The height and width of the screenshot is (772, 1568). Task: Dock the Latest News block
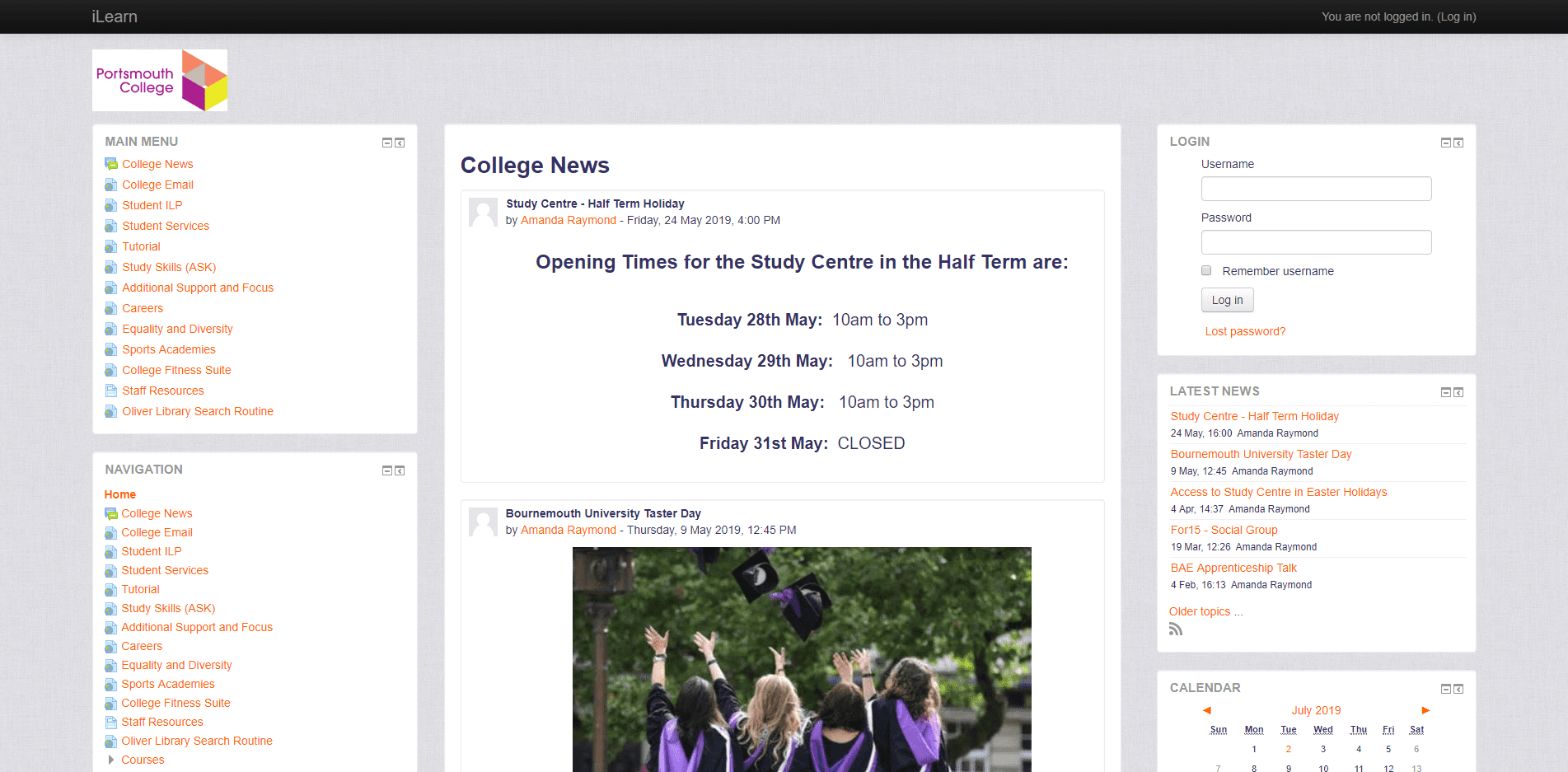tap(1458, 392)
